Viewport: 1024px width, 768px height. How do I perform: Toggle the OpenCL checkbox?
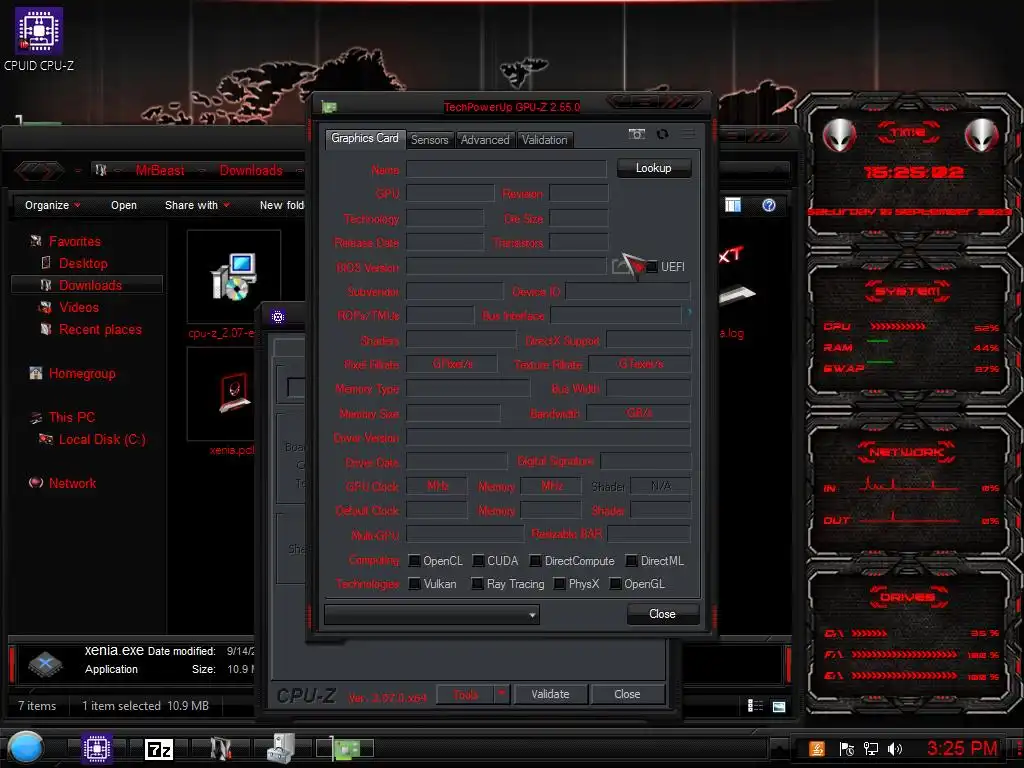coord(414,561)
